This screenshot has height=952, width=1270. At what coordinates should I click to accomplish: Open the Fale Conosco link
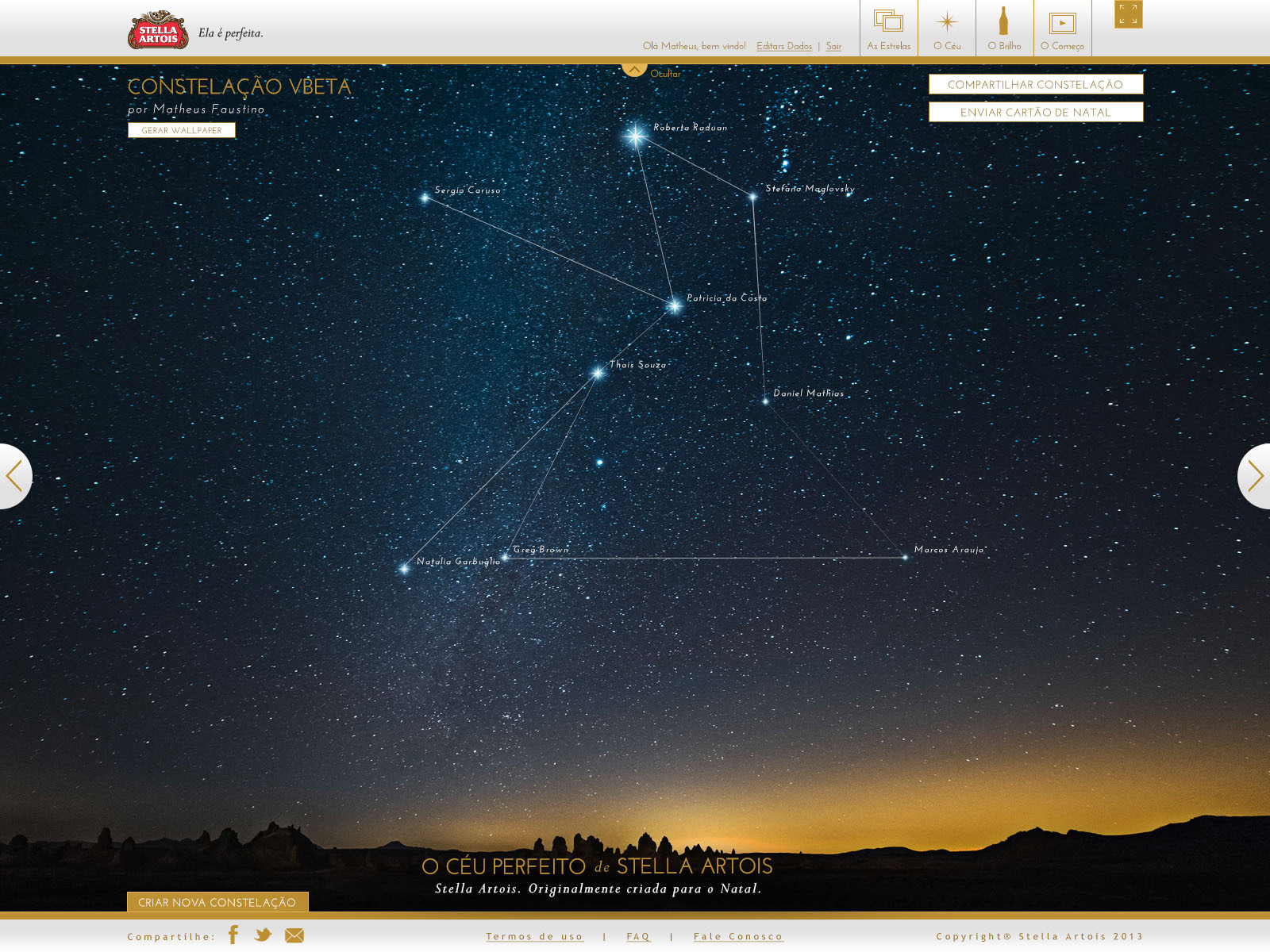point(738,937)
